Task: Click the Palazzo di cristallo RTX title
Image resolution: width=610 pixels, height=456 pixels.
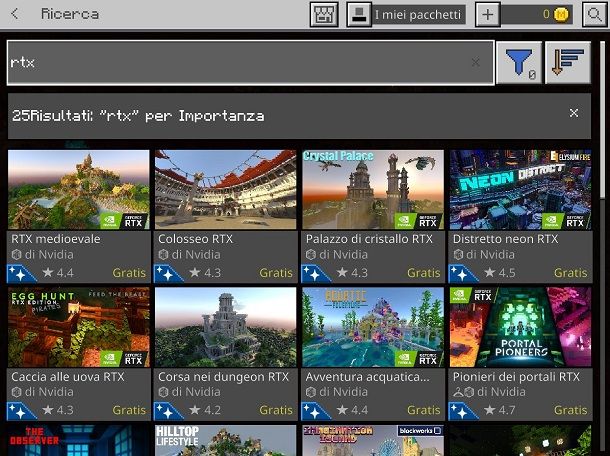Action: [x=369, y=239]
